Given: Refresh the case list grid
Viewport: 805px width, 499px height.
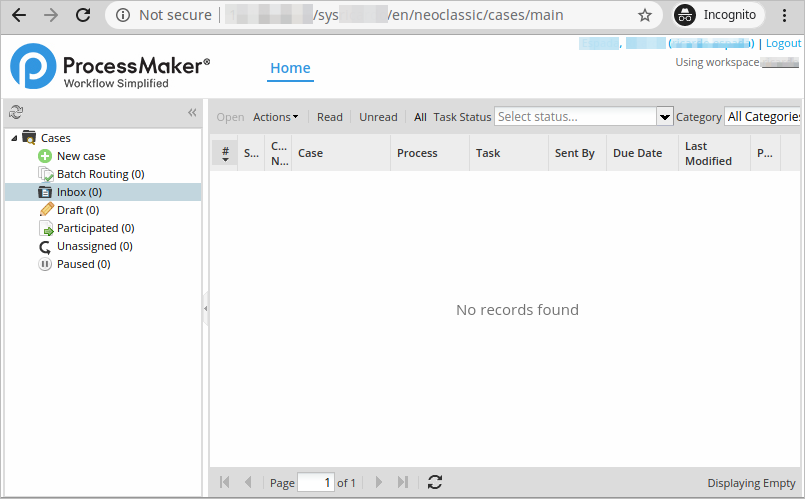Looking at the screenshot, I should 434,483.
